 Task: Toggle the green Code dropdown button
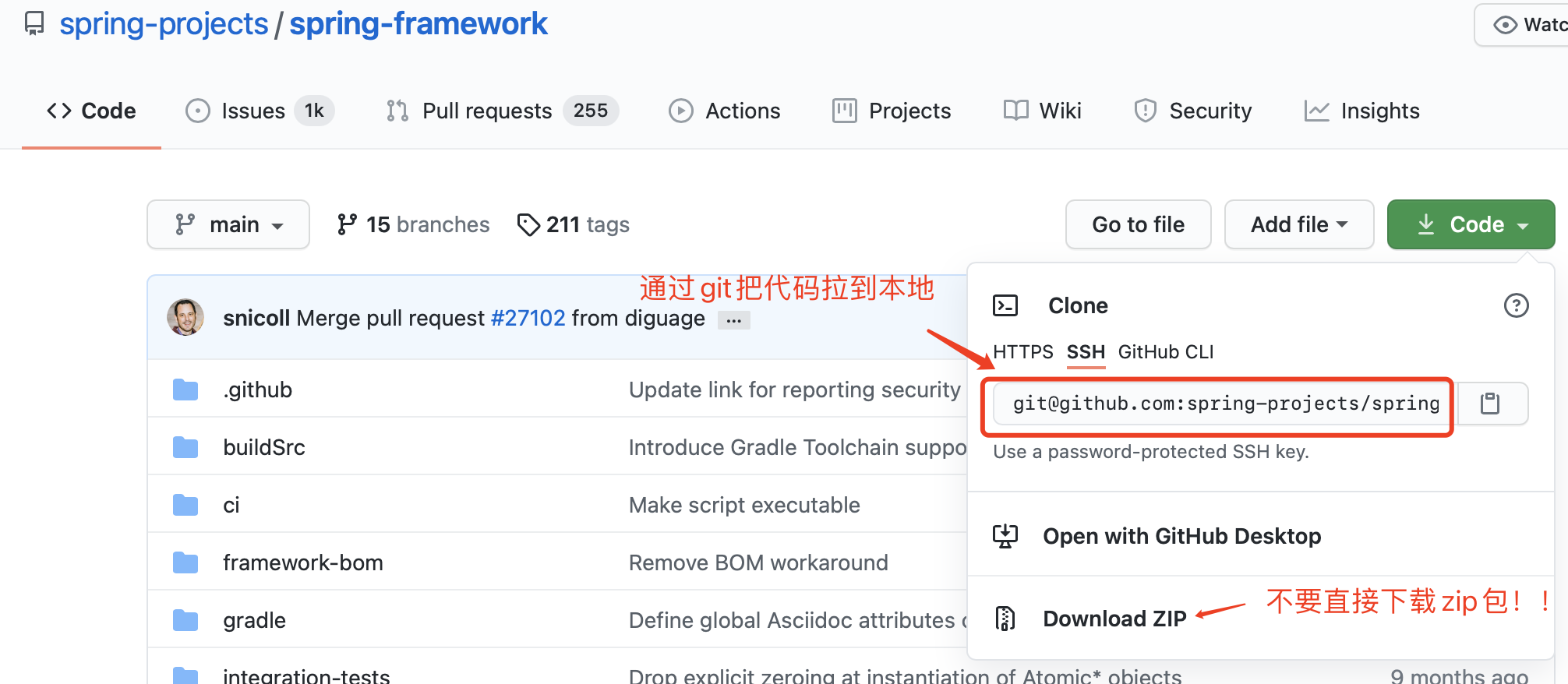pos(1471,224)
